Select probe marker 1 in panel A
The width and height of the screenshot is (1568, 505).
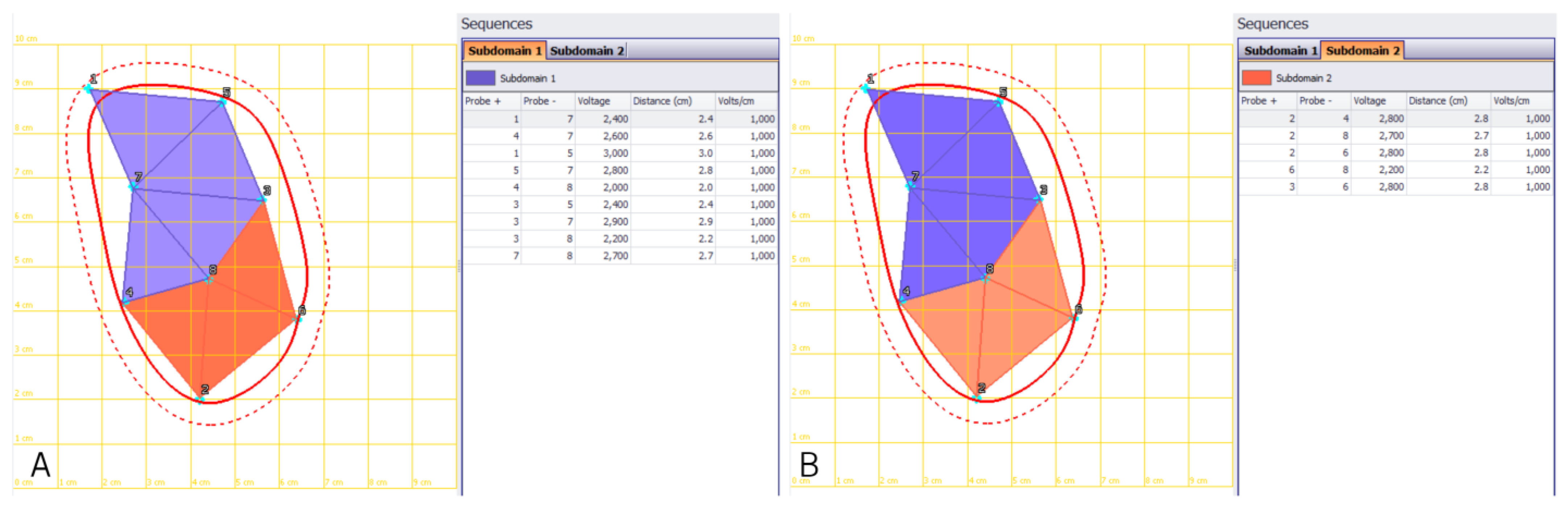coord(88,89)
